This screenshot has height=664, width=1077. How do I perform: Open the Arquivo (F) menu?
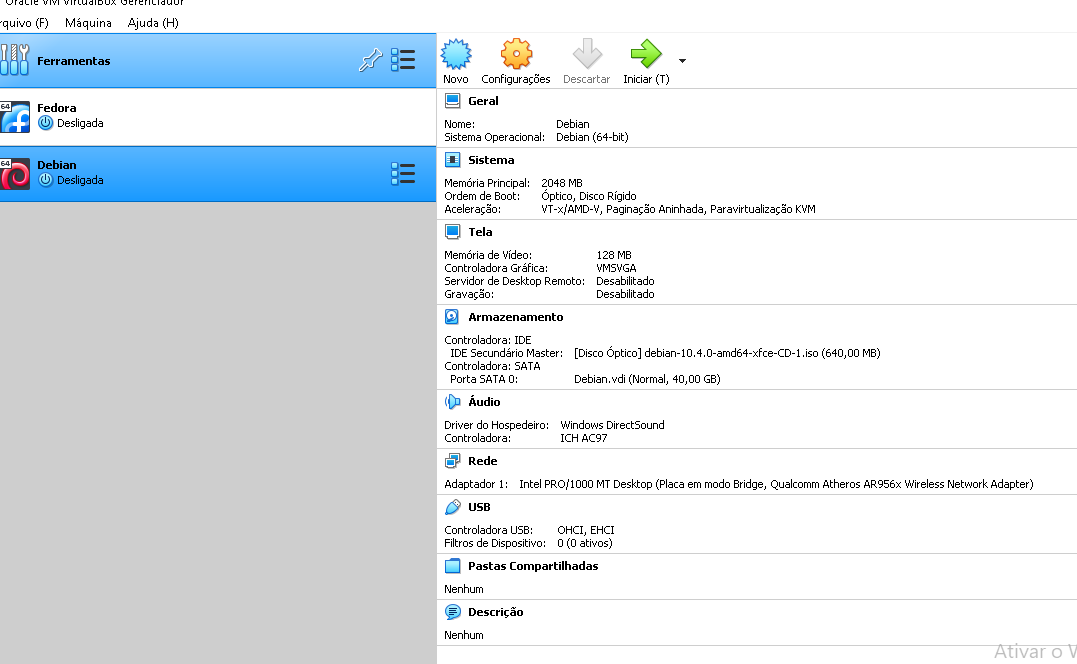click(24, 23)
